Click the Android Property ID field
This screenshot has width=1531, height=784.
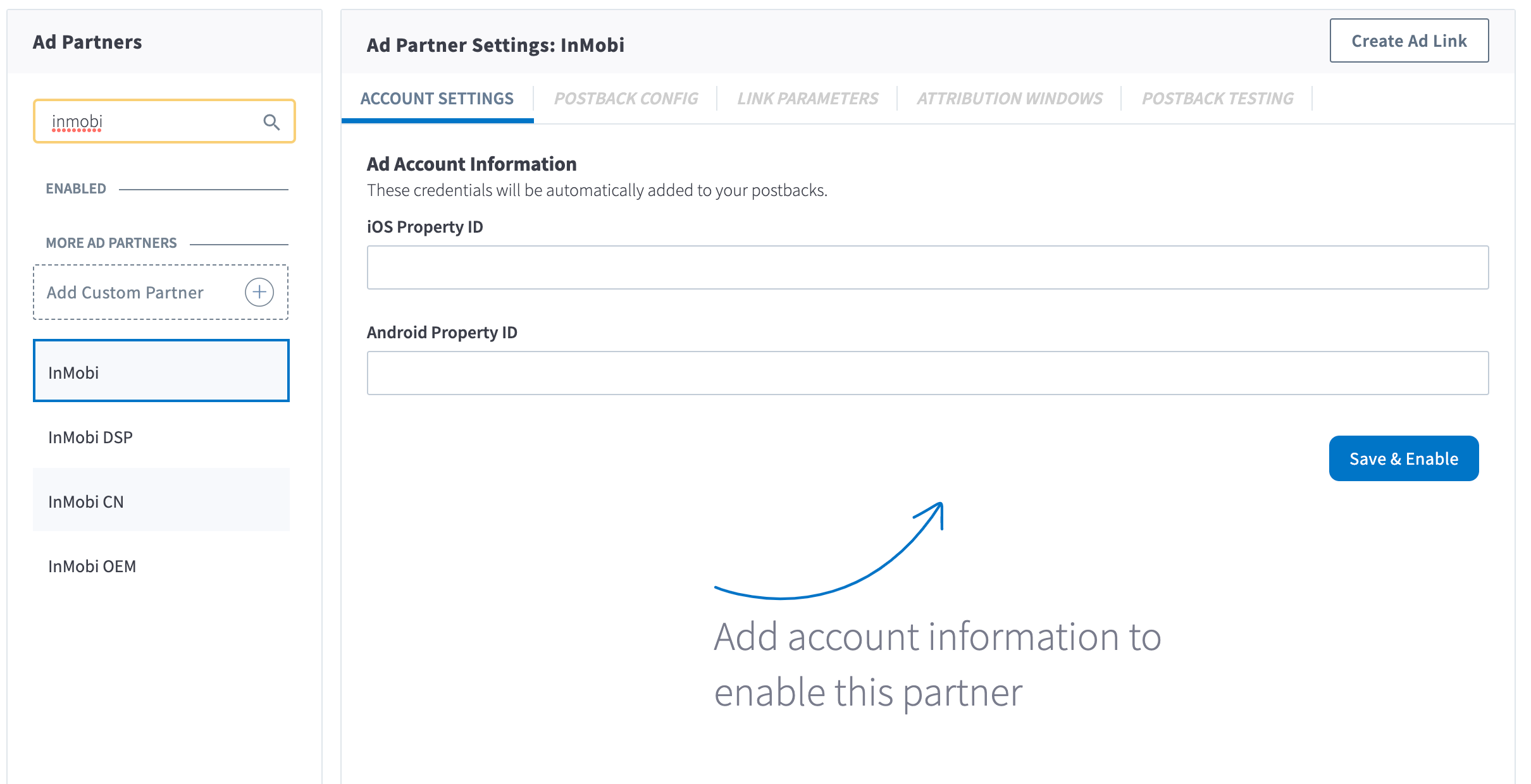pos(927,373)
